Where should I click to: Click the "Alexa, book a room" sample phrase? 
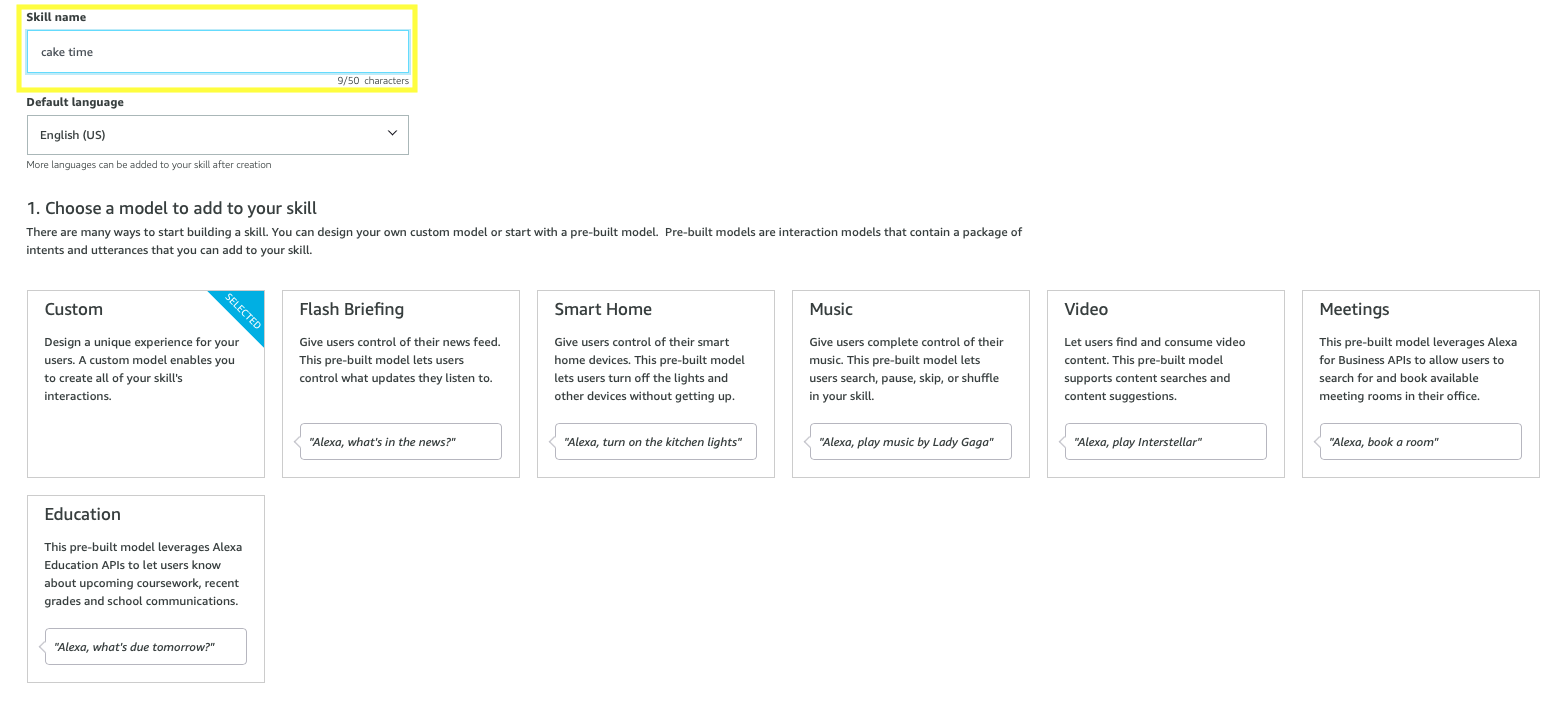[x=1420, y=442]
